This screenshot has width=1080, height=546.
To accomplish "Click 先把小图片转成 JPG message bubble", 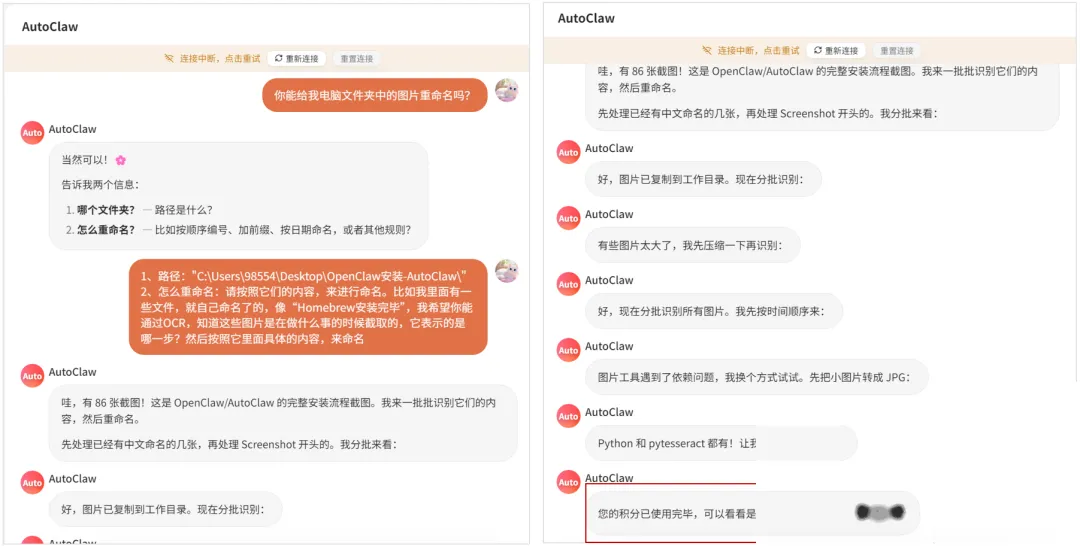I will [757, 377].
